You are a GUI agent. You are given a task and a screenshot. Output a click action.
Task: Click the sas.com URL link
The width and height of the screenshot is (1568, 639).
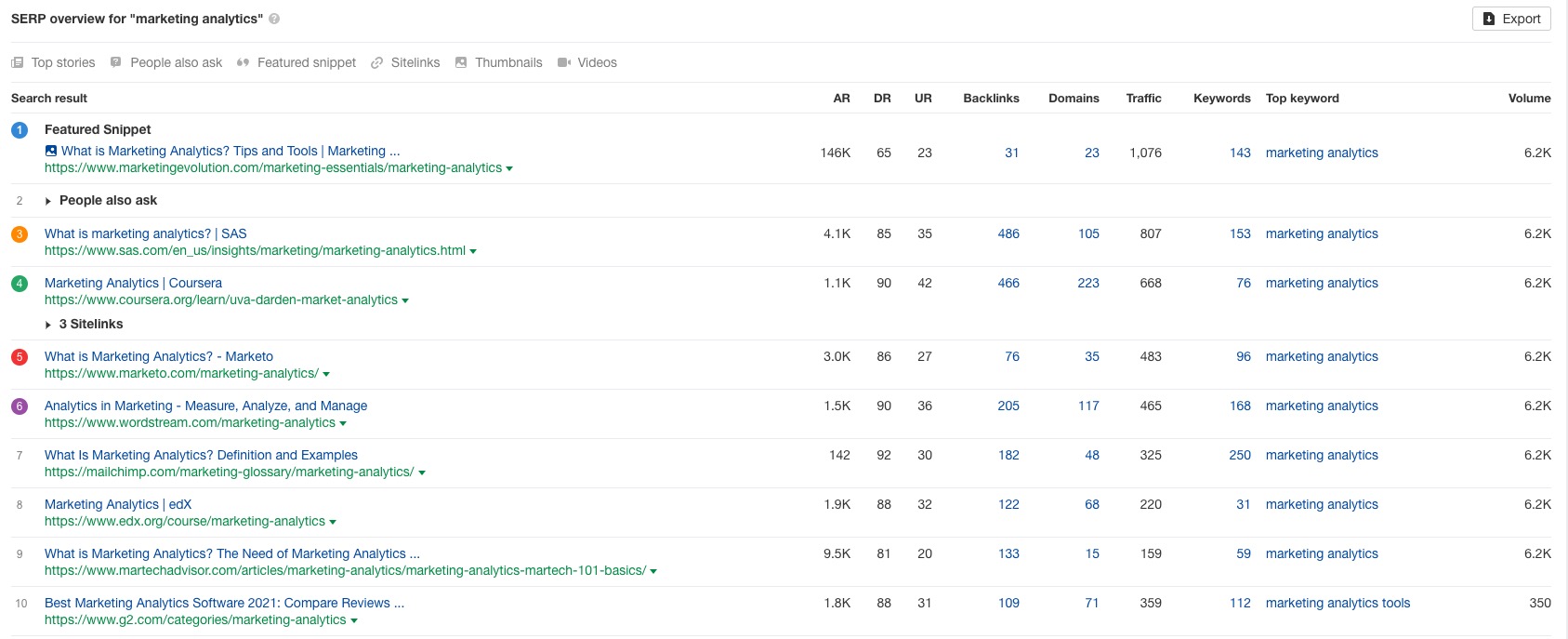255,250
